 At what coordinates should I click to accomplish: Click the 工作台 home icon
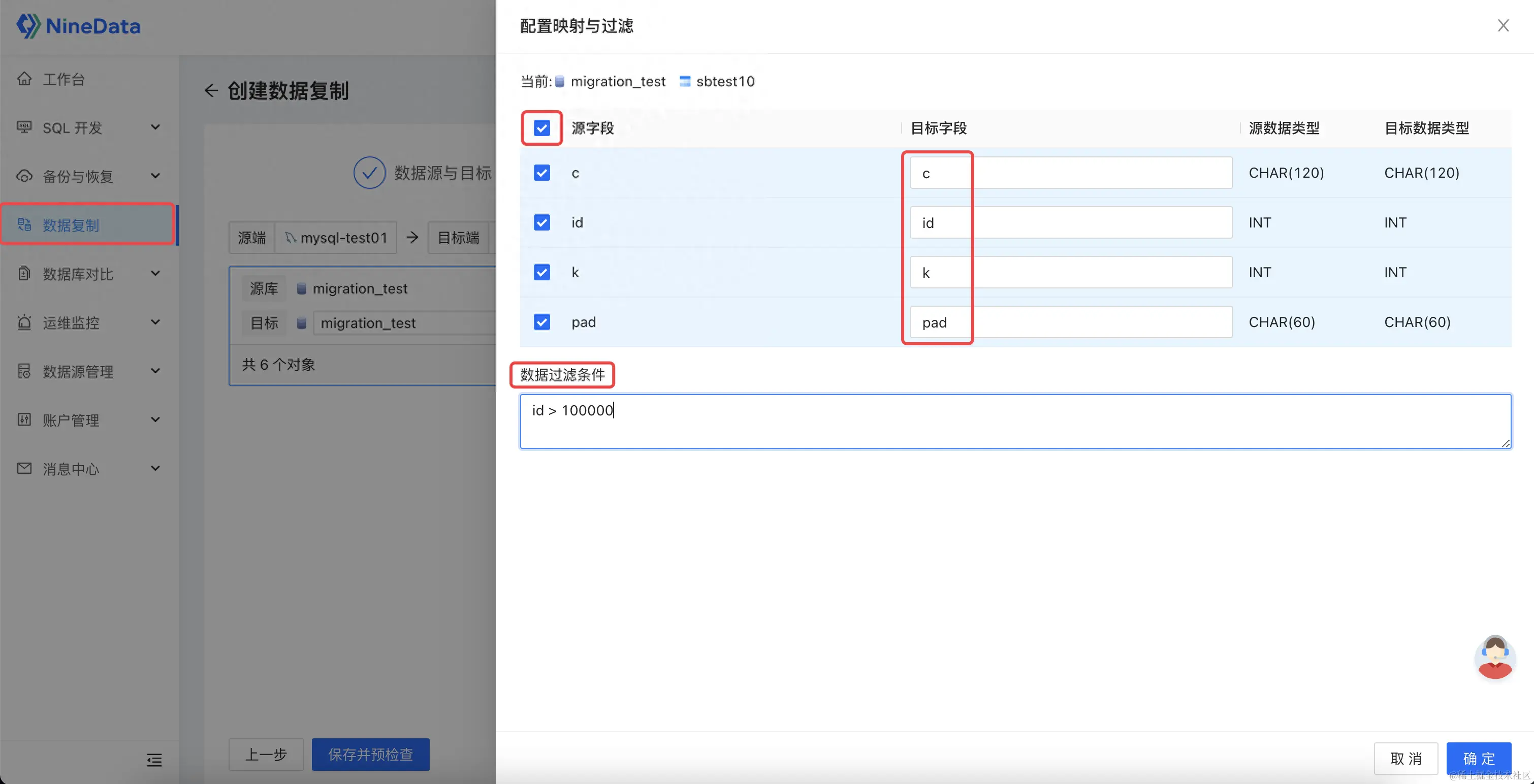point(24,79)
